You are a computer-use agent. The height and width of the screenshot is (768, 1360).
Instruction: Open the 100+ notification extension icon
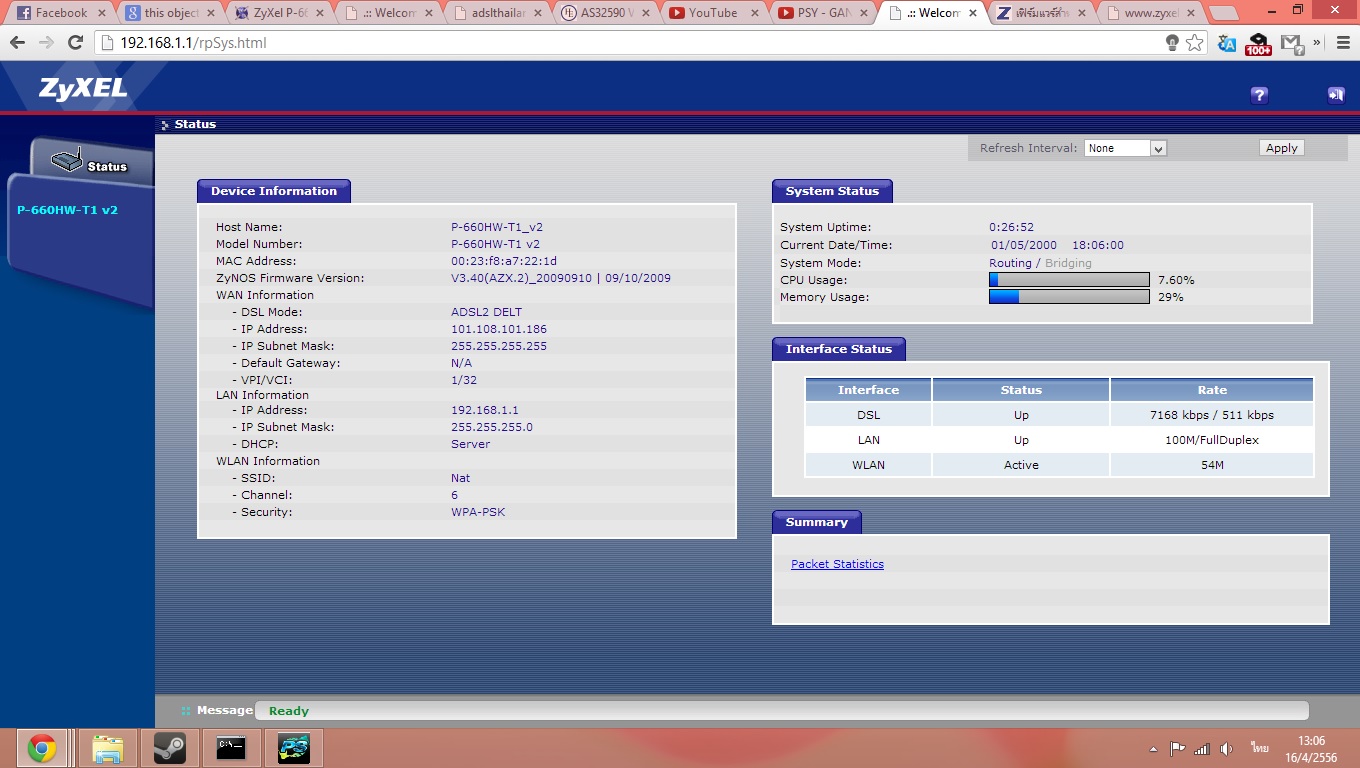(x=1259, y=44)
